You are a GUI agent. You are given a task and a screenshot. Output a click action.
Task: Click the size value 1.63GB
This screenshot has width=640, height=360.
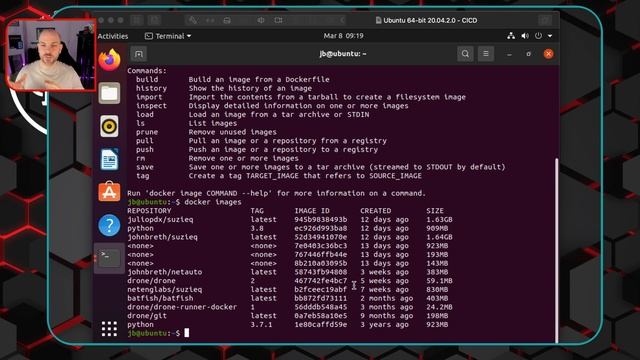440,220
